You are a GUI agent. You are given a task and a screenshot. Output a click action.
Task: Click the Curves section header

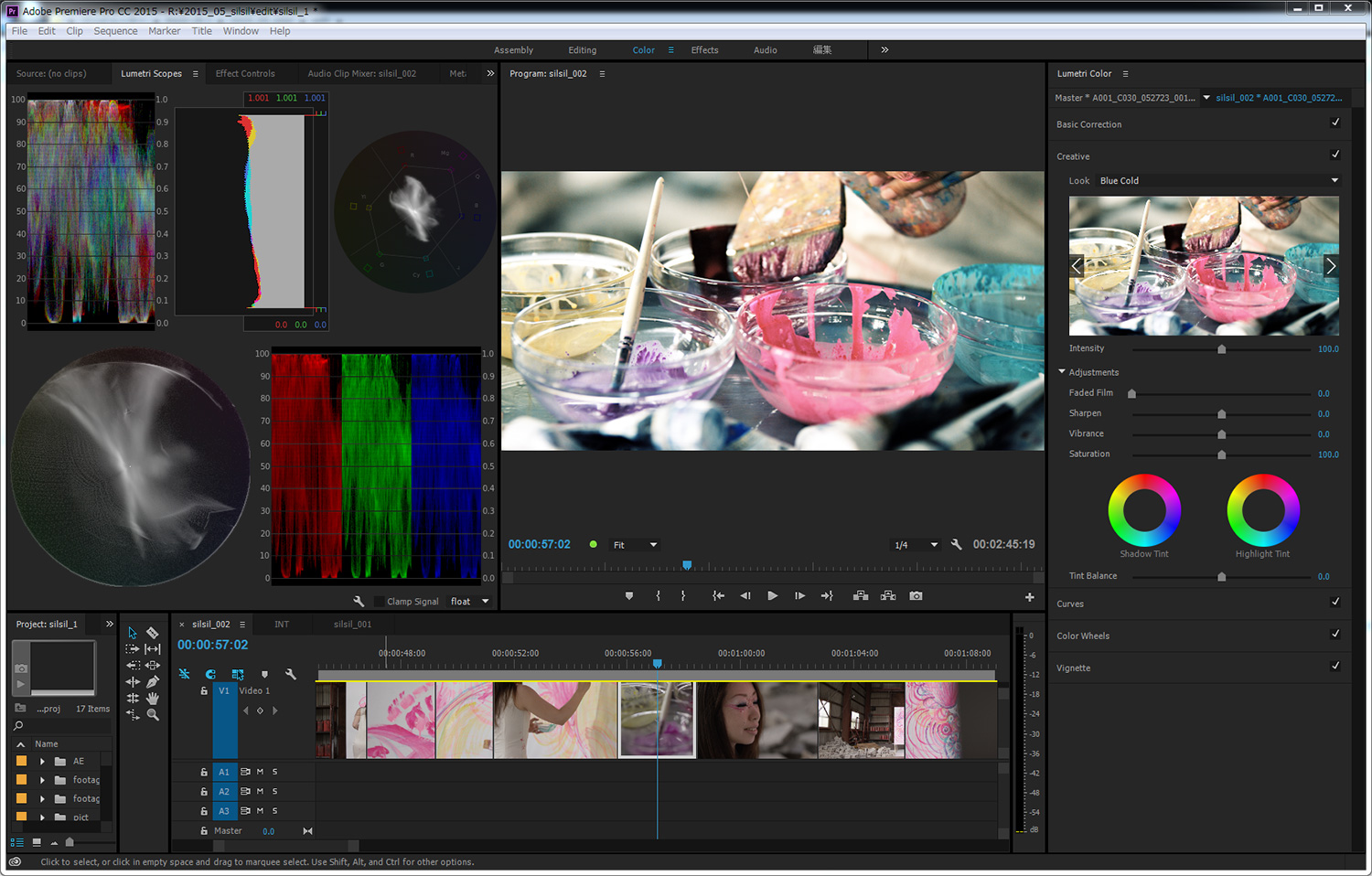point(1070,604)
